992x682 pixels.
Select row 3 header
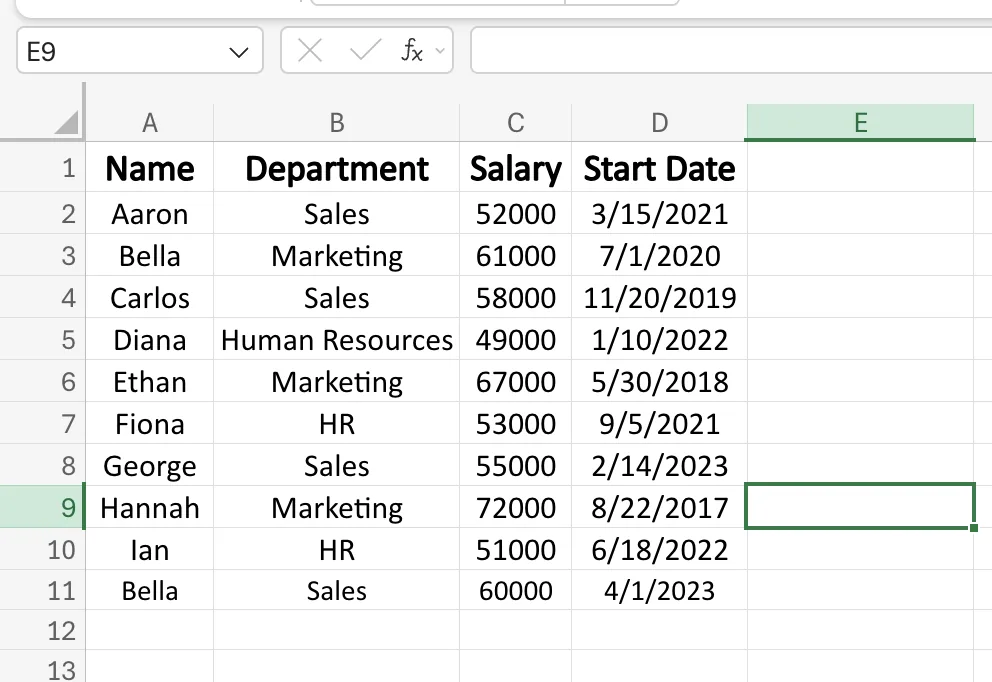42,256
